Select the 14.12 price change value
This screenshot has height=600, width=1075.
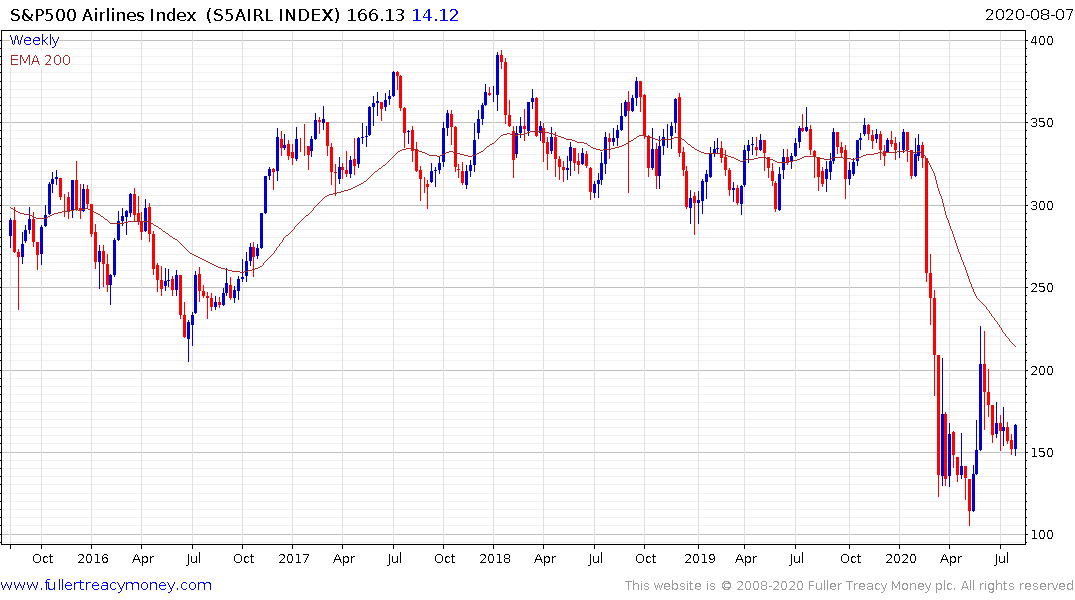[x=435, y=15]
